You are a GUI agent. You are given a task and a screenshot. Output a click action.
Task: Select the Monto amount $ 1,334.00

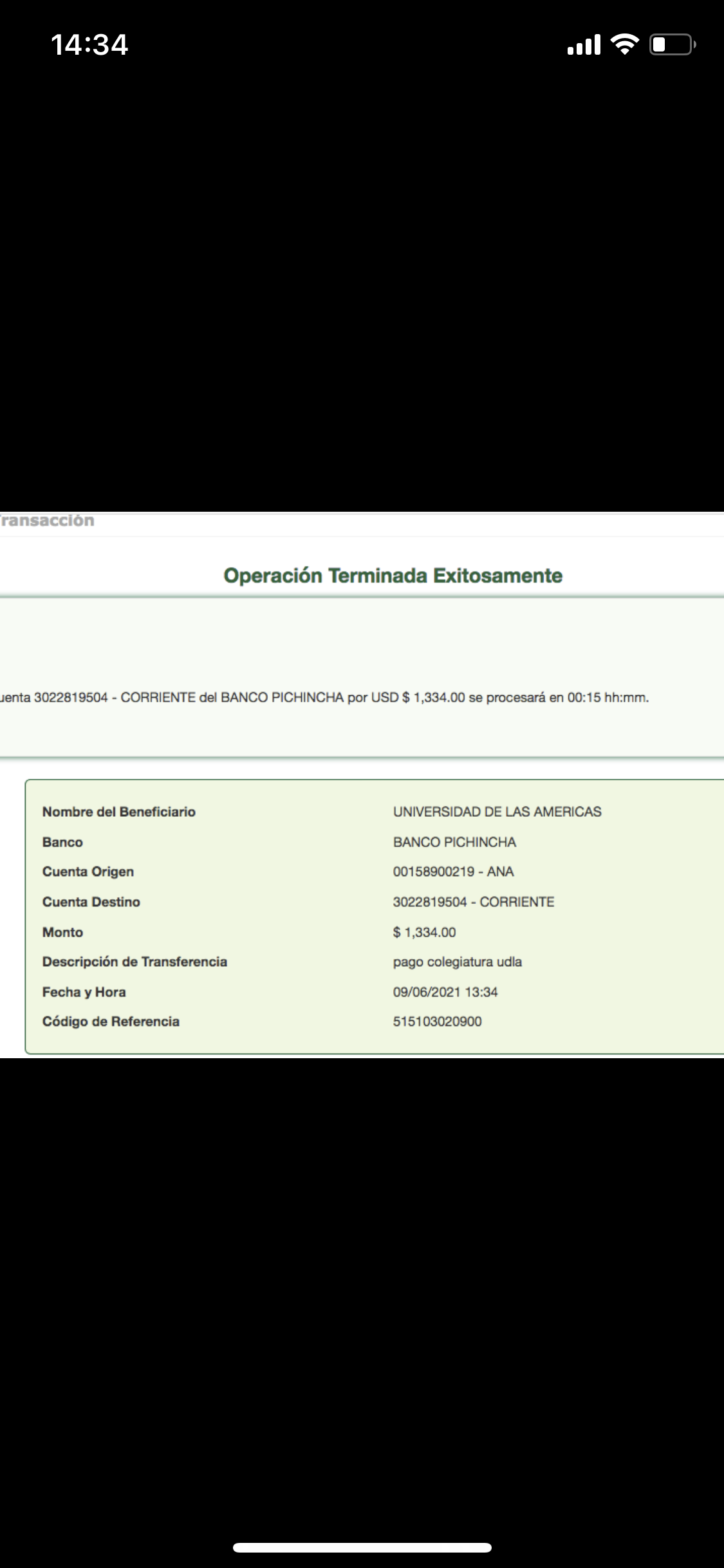(x=424, y=932)
